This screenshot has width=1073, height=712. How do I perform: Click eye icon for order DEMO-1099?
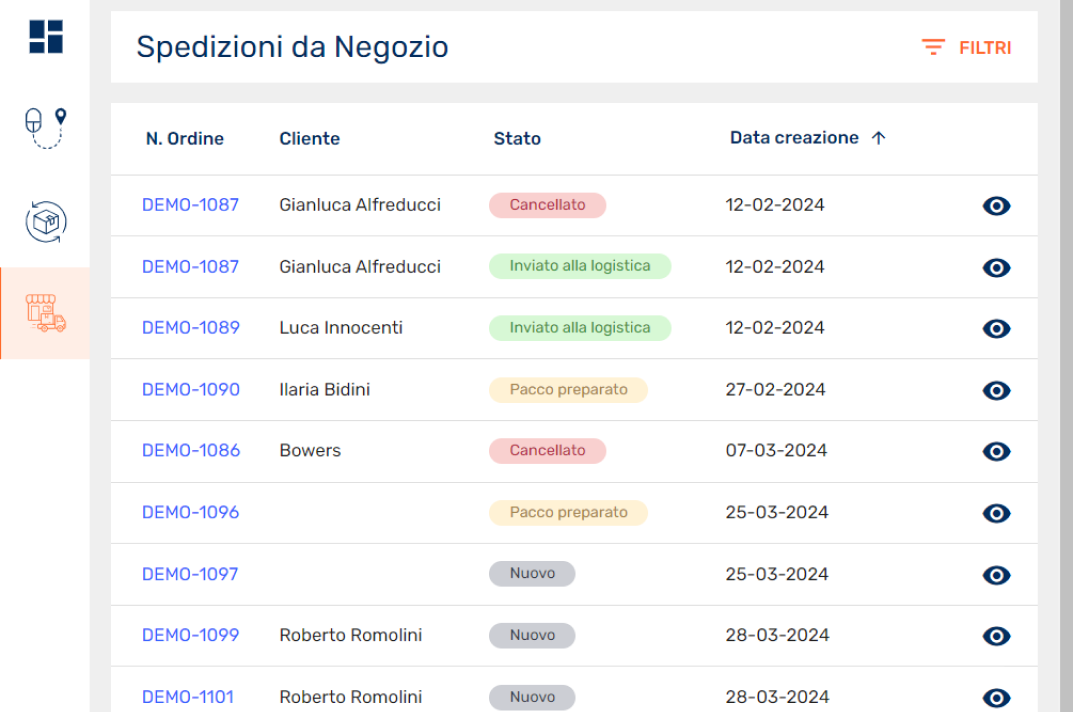point(996,636)
